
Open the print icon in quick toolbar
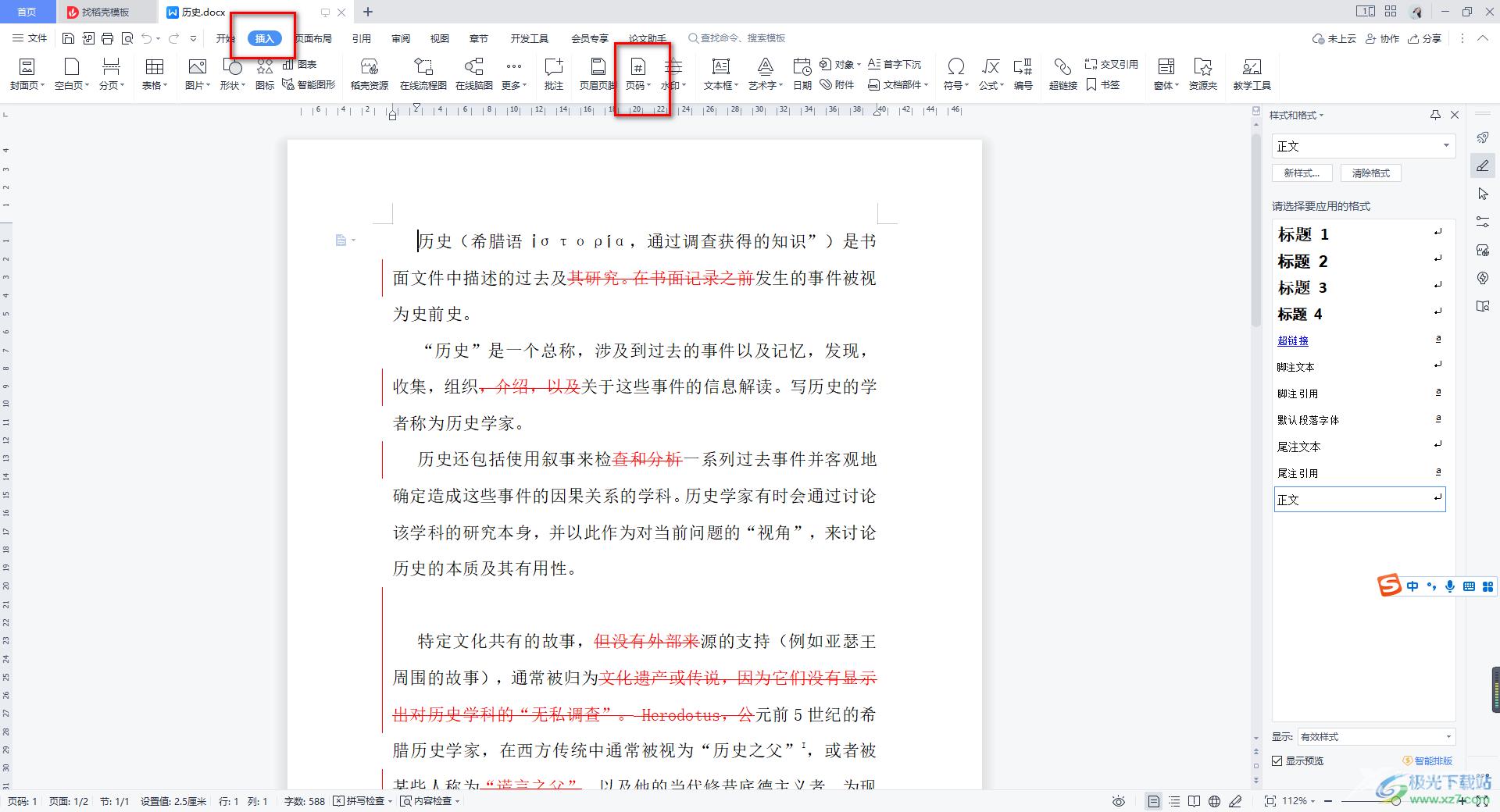tap(108, 38)
